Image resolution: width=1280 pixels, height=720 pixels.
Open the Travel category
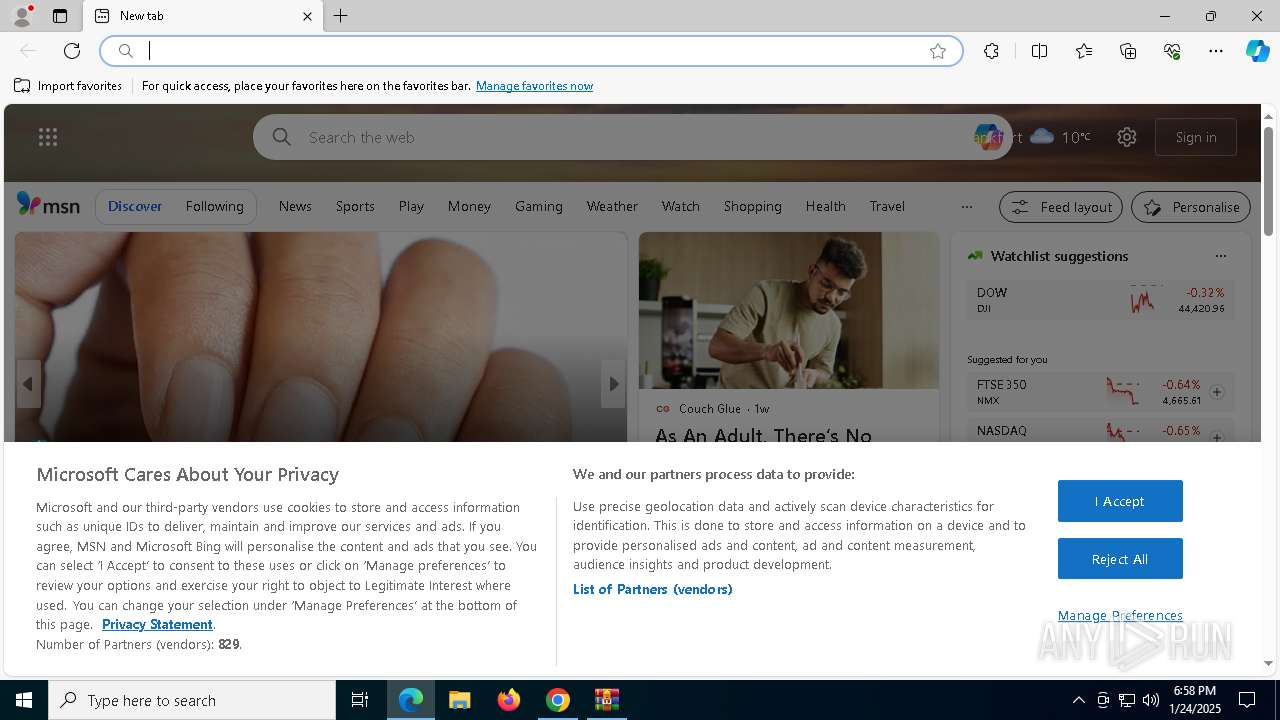(887, 206)
